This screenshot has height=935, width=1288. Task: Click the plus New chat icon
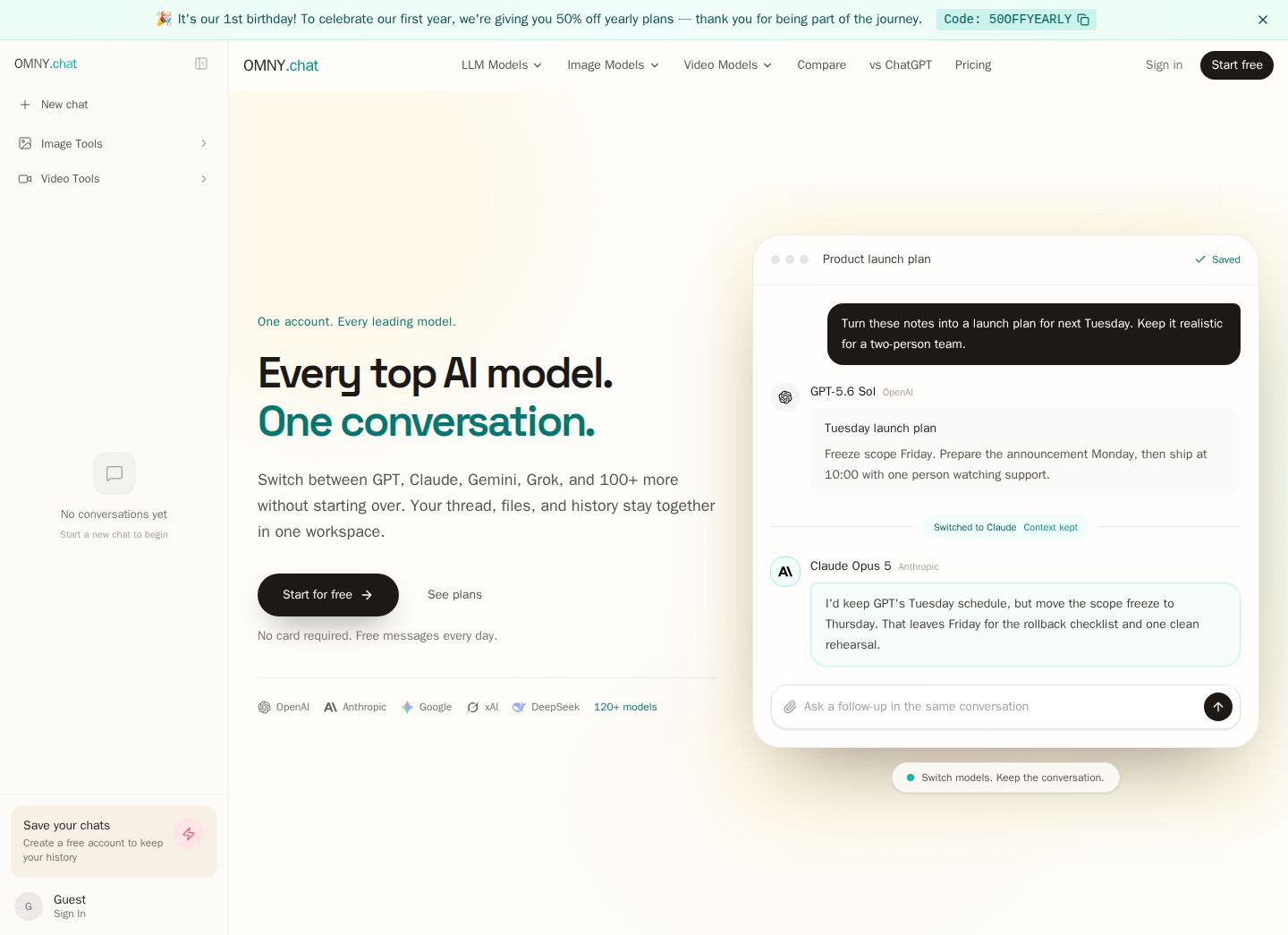click(25, 105)
